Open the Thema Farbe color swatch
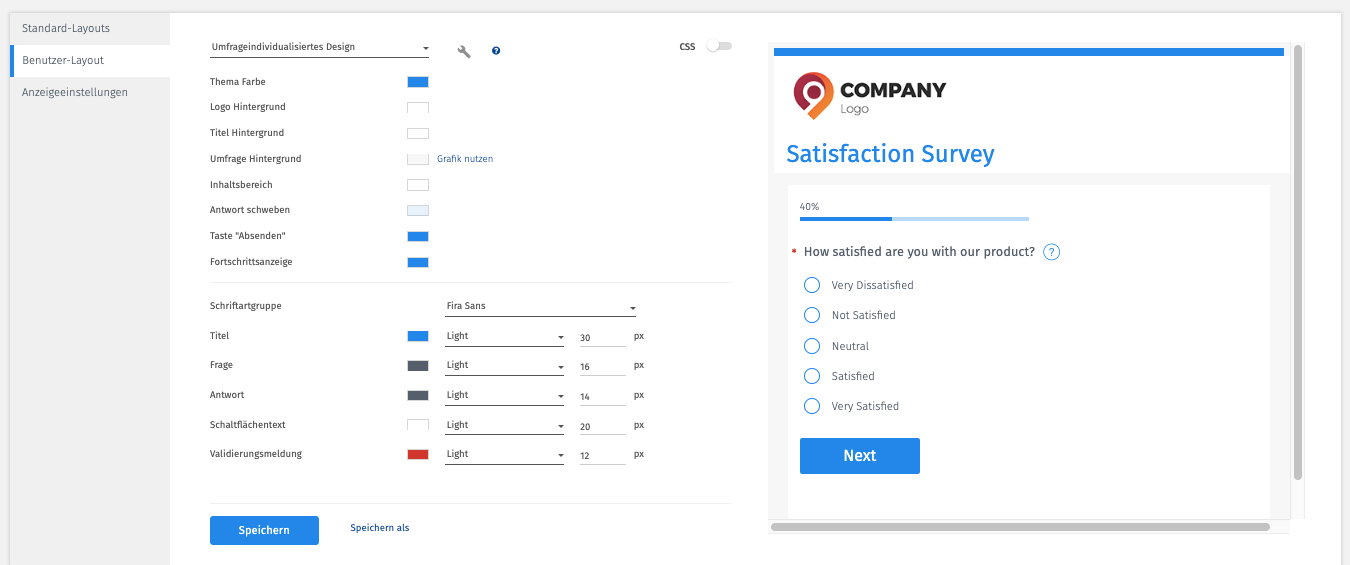Image resolution: width=1350 pixels, height=565 pixels. point(418,82)
